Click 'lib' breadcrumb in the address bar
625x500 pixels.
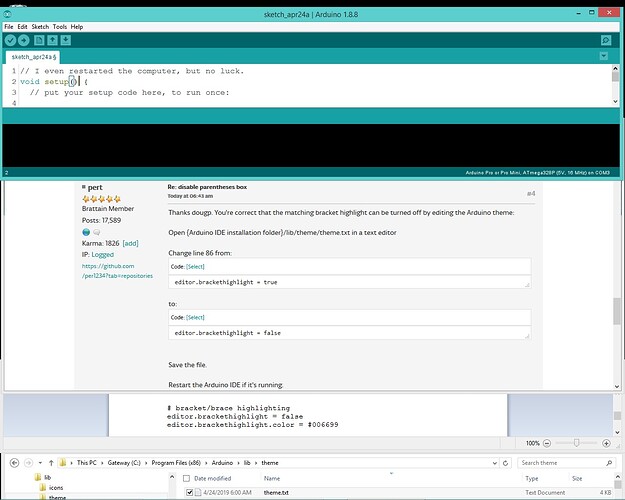[x=247, y=463]
